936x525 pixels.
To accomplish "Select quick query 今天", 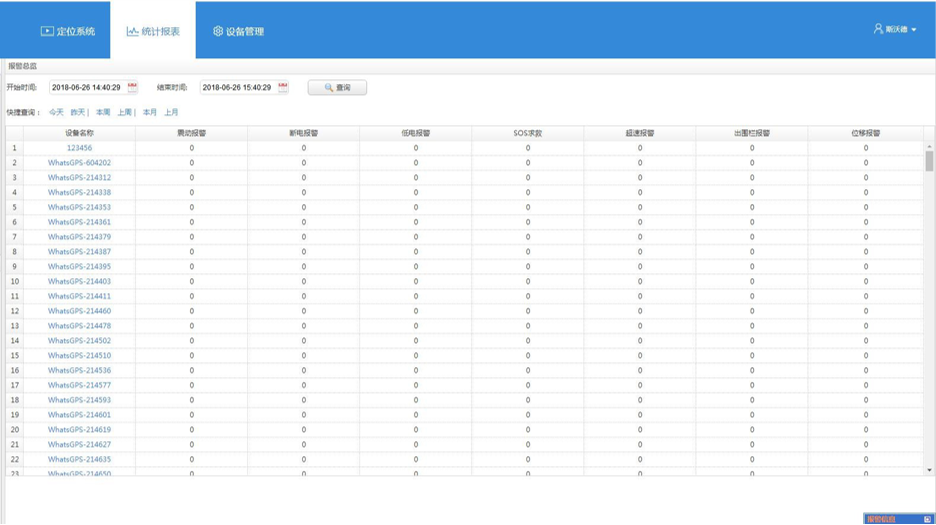I will pos(56,112).
